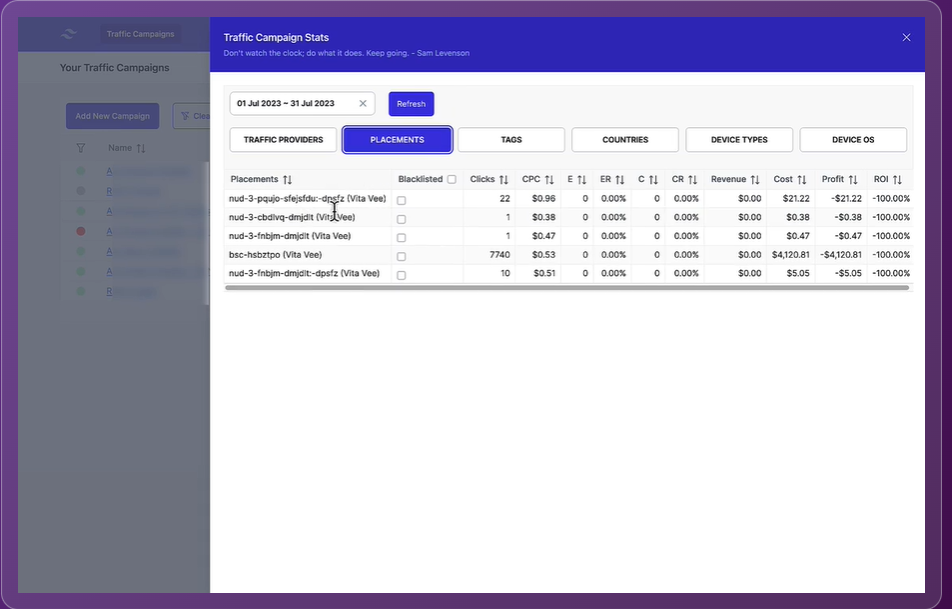This screenshot has width=952, height=609.
Task: Click placement nud-3-cbdlvq-dmjdlt (Vita Vee)
Action: click(291, 217)
